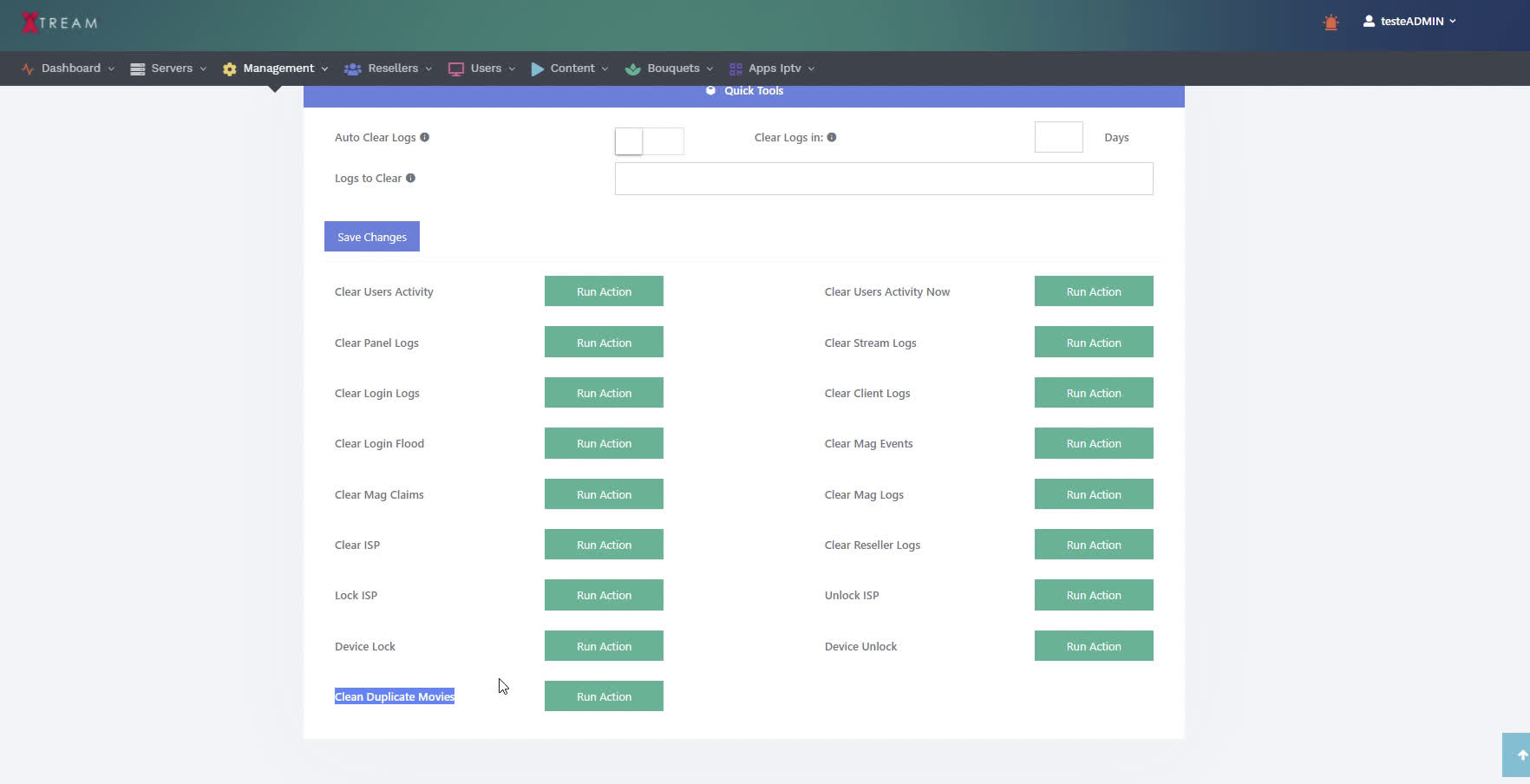
Task: Run the Clear Stream Logs action
Action: pyautogui.click(x=1093, y=343)
